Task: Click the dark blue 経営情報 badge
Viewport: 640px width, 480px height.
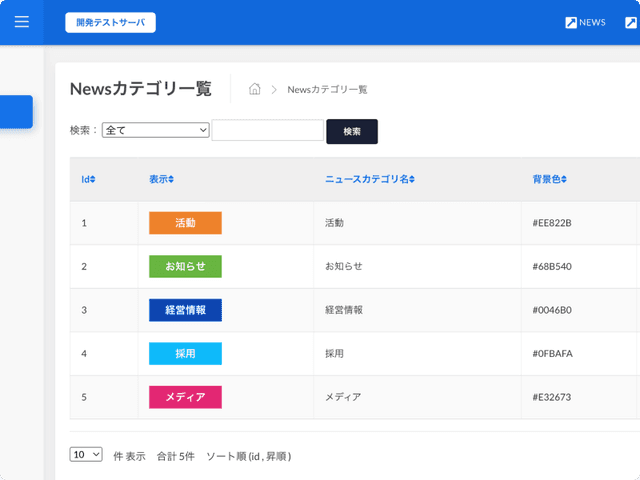Action: click(x=185, y=310)
